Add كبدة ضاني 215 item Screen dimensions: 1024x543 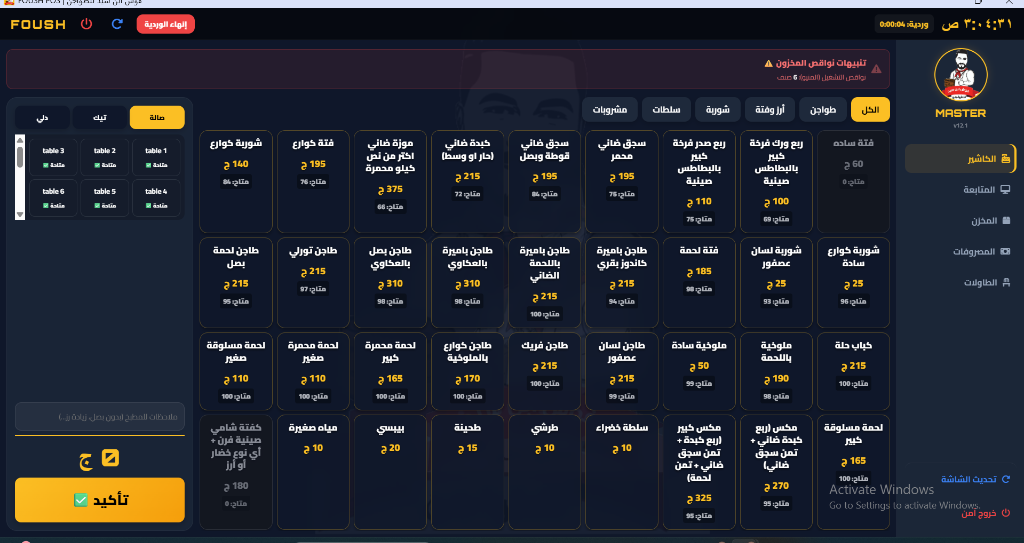click(467, 182)
